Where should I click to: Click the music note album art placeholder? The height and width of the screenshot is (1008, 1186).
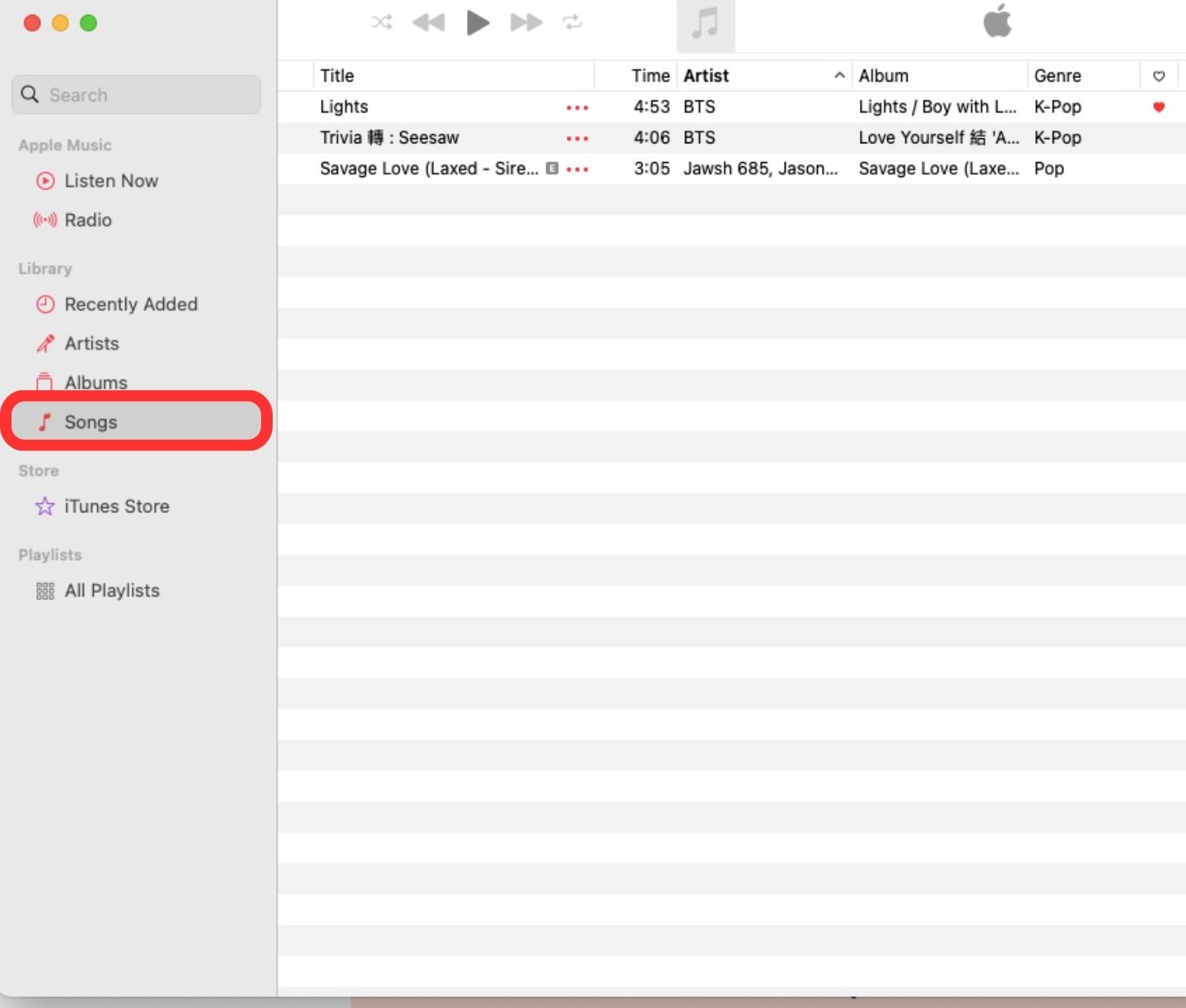(706, 25)
